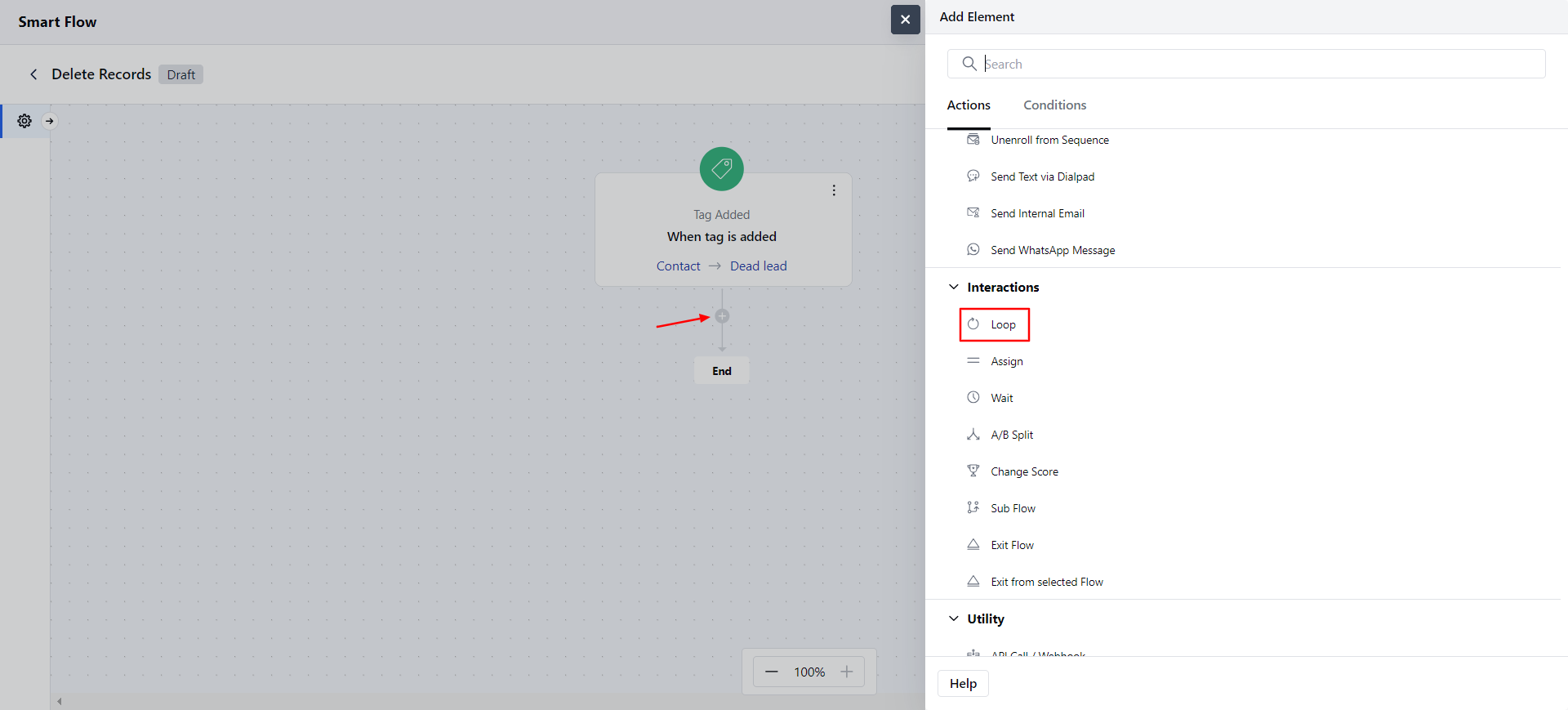The width and height of the screenshot is (1568, 710).
Task: Click the WhatsApp message icon
Action: point(973,250)
